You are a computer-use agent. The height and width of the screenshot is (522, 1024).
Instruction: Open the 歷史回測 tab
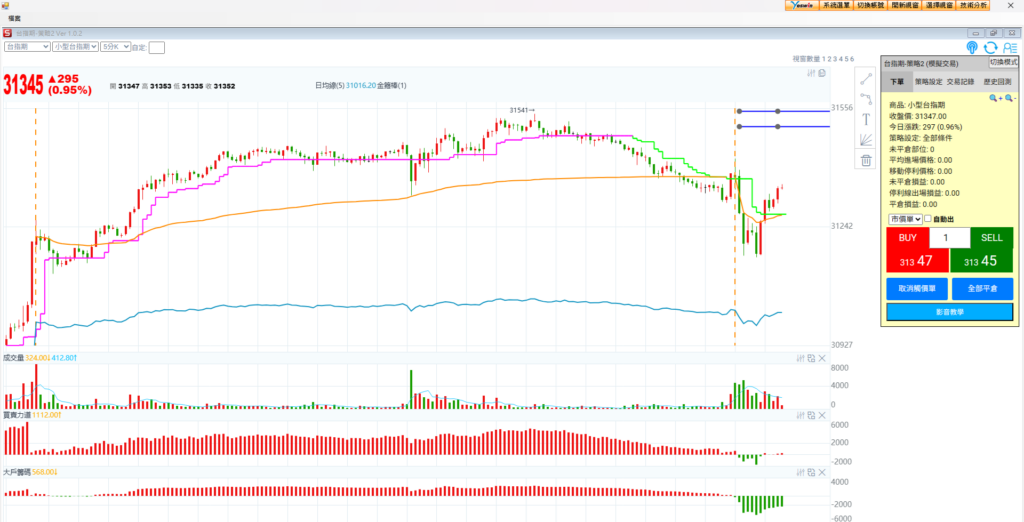[996, 81]
